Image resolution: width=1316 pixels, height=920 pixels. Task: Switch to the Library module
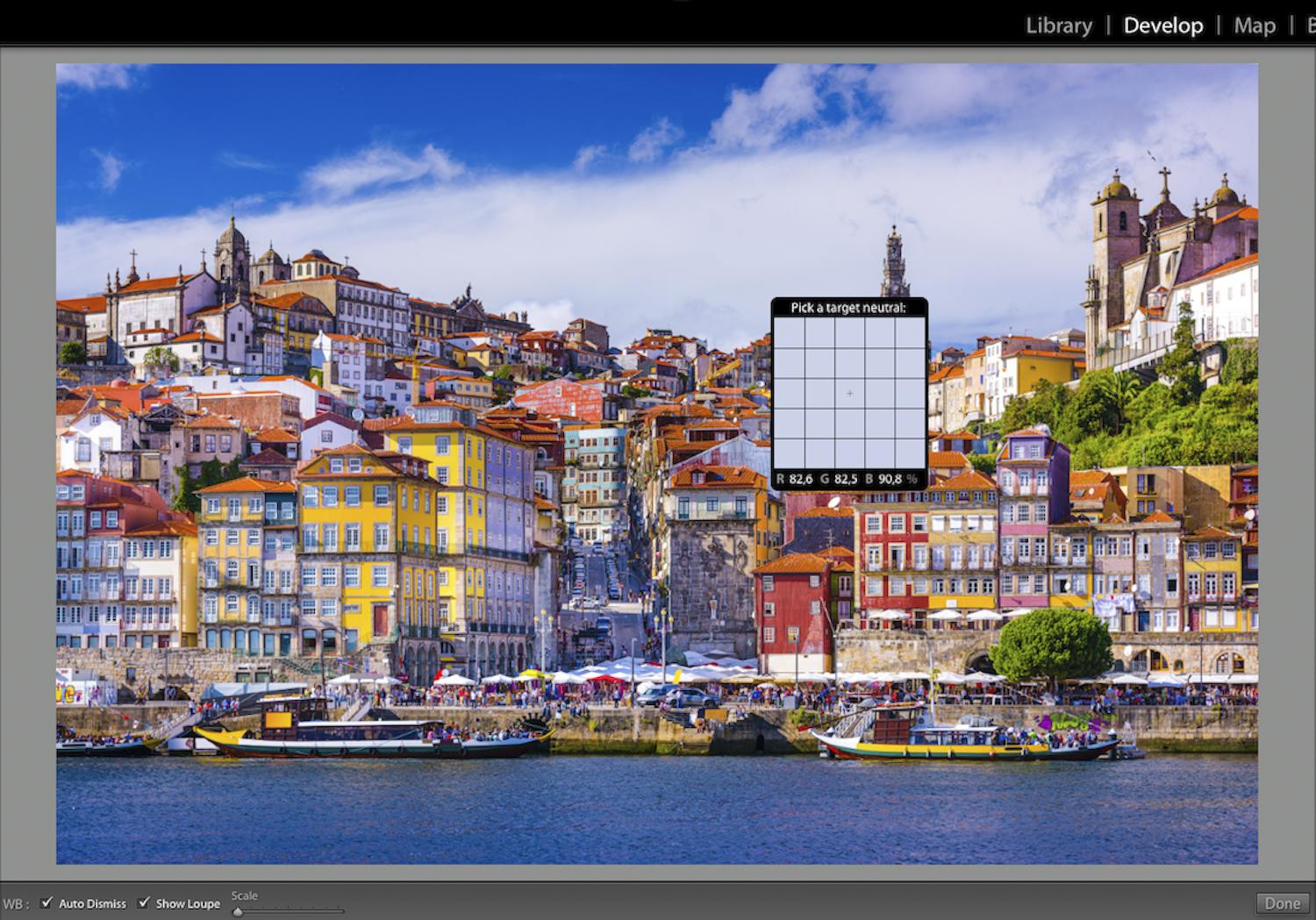pos(1058,25)
